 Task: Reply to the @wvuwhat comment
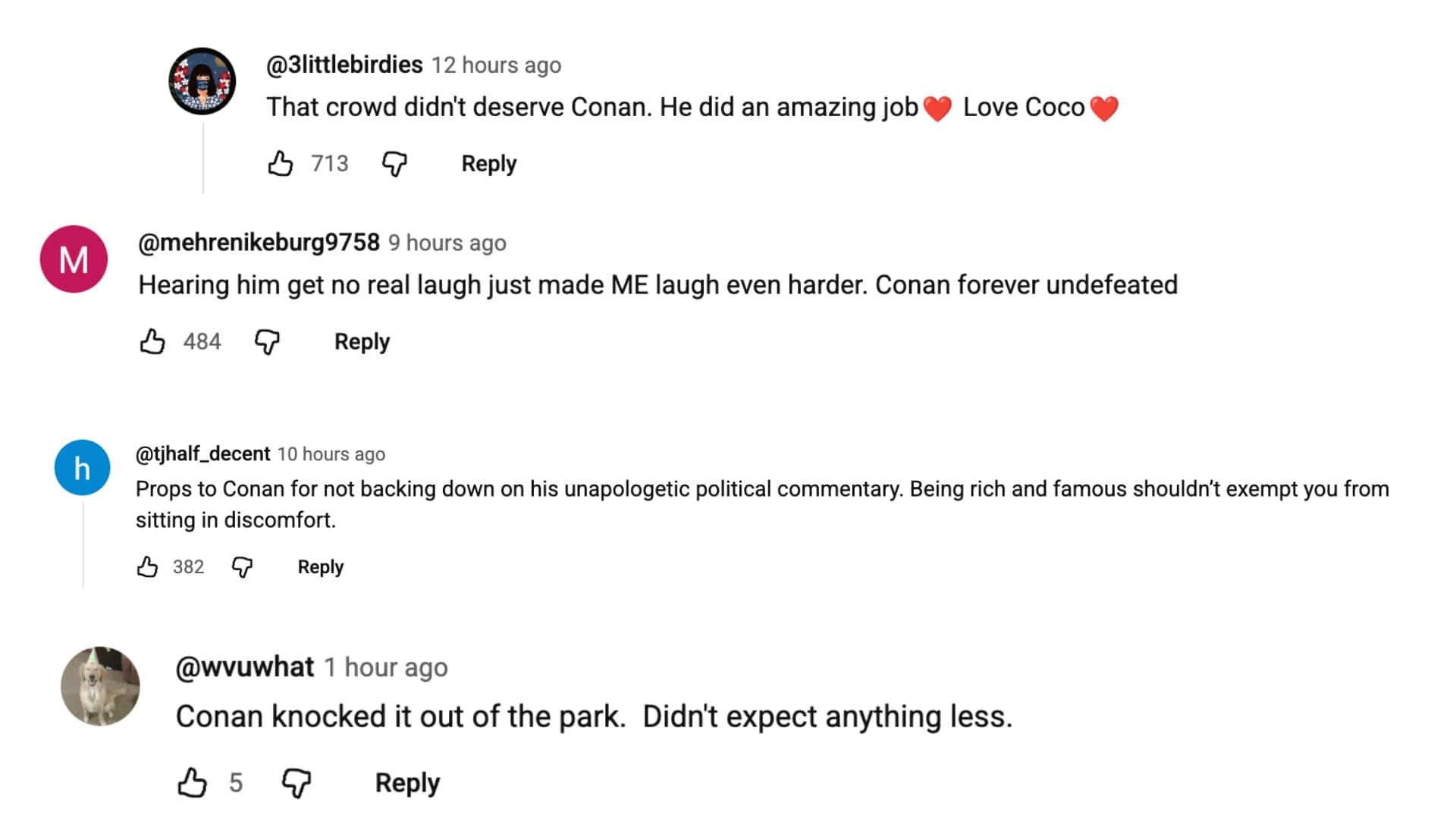click(407, 782)
